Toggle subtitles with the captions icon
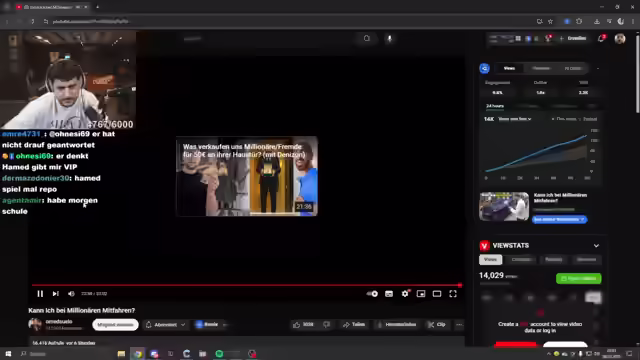This screenshot has width=640, height=360. tap(389, 293)
